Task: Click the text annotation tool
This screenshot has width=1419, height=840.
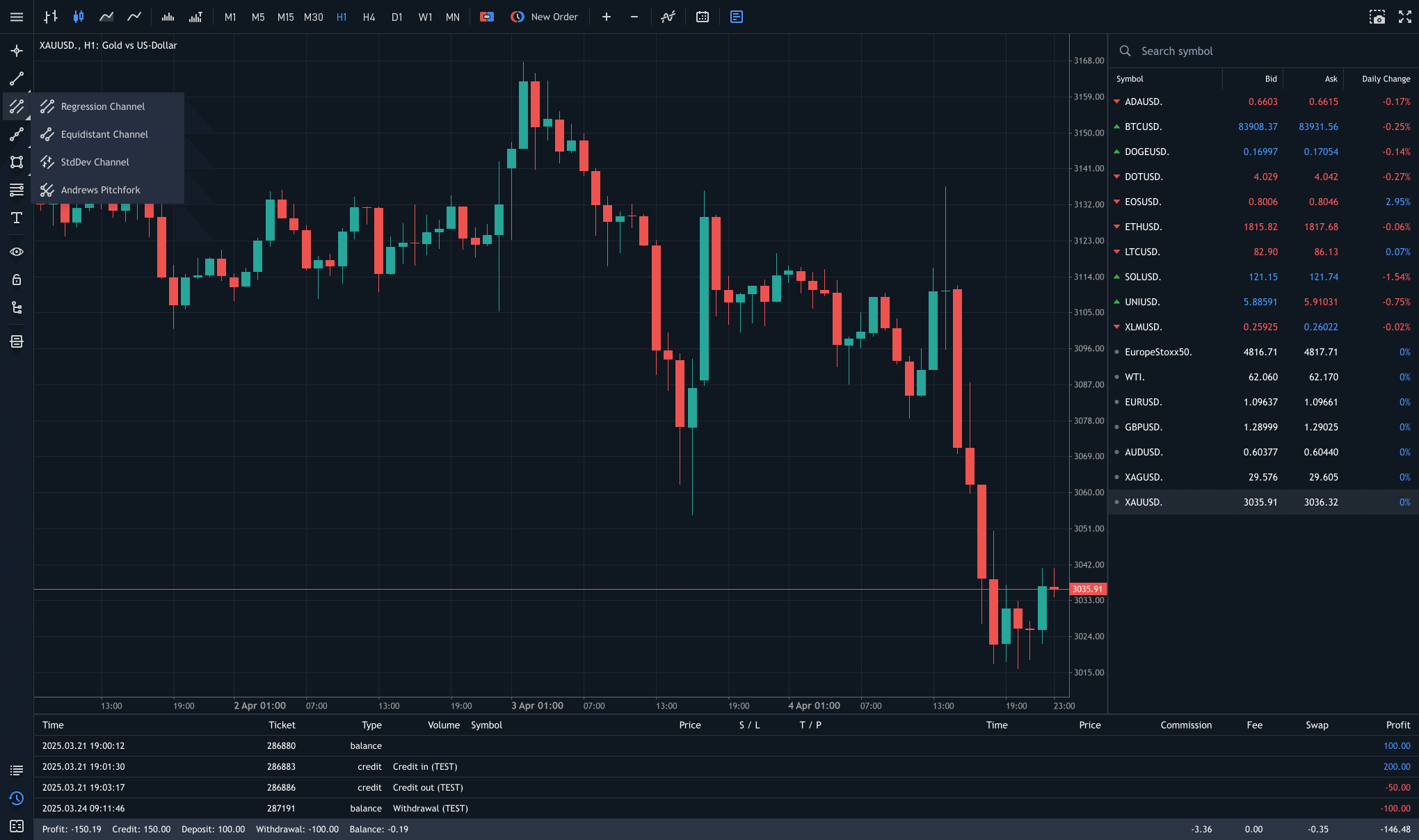Action: [x=17, y=218]
